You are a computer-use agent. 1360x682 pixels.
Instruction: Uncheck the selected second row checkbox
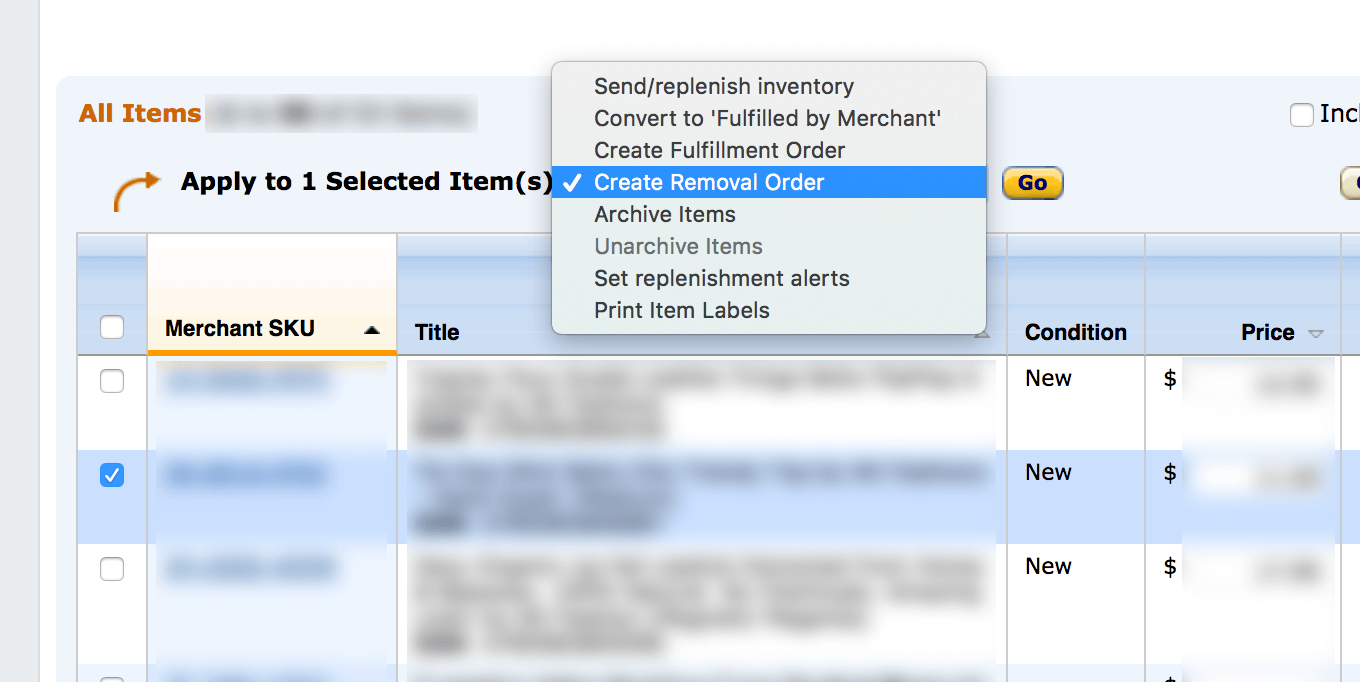112,475
